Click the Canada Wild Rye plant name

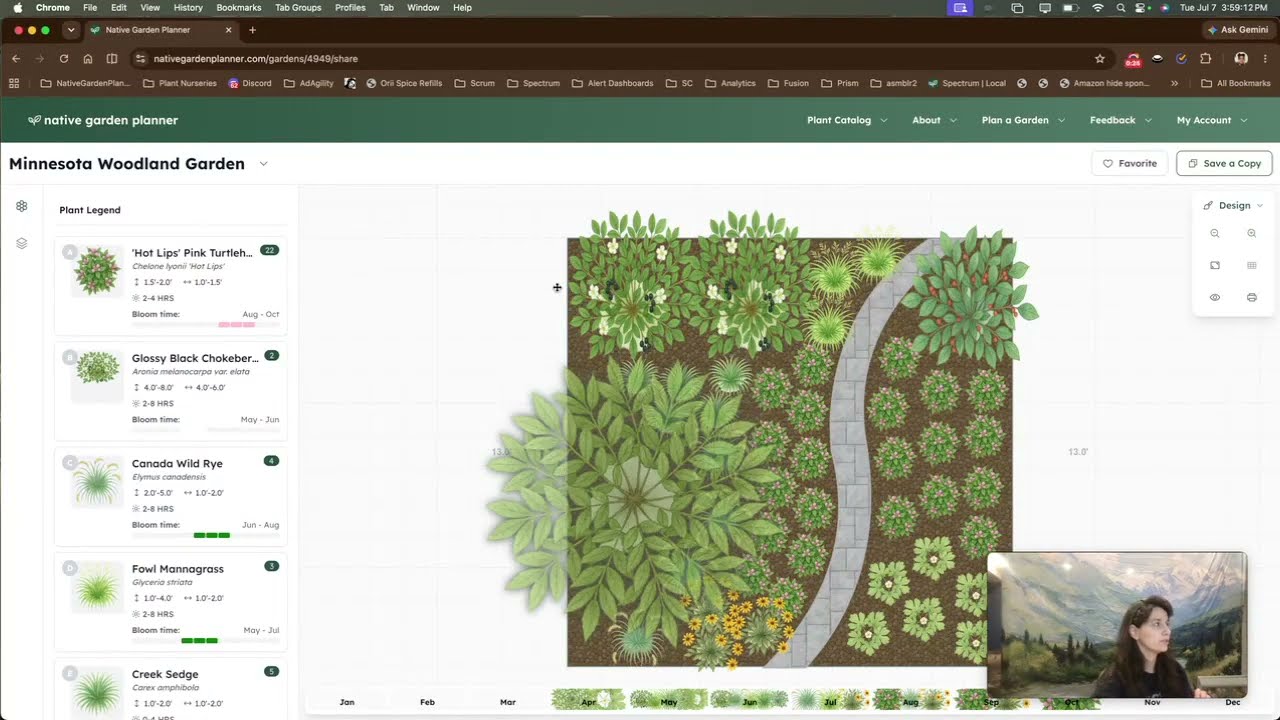pyautogui.click(x=177, y=464)
